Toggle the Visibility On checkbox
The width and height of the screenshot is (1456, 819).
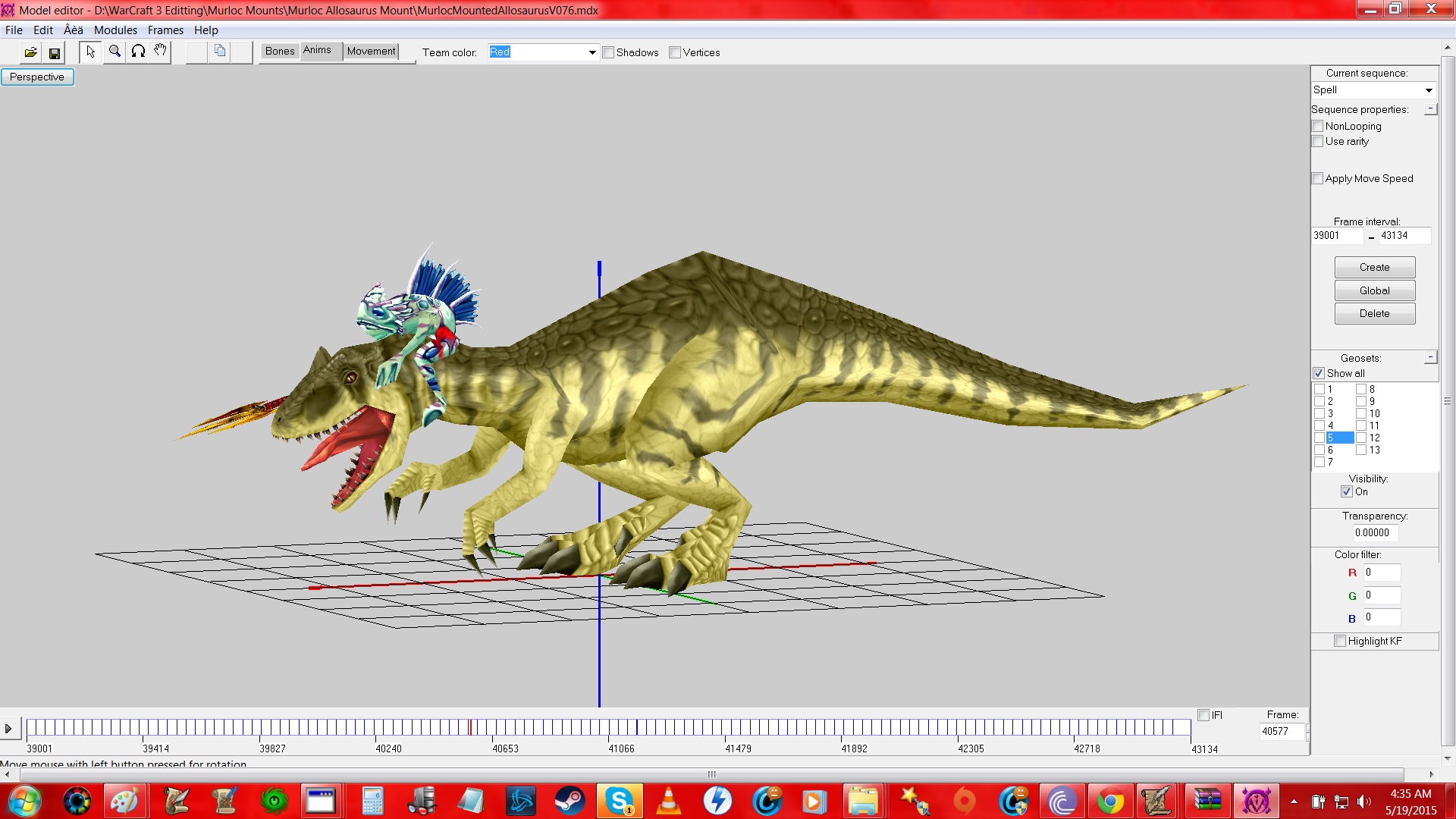click(1347, 491)
